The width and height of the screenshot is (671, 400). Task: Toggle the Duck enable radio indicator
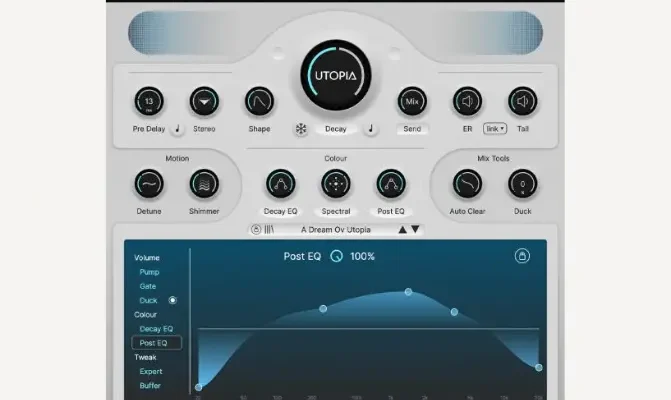[173, 300]
